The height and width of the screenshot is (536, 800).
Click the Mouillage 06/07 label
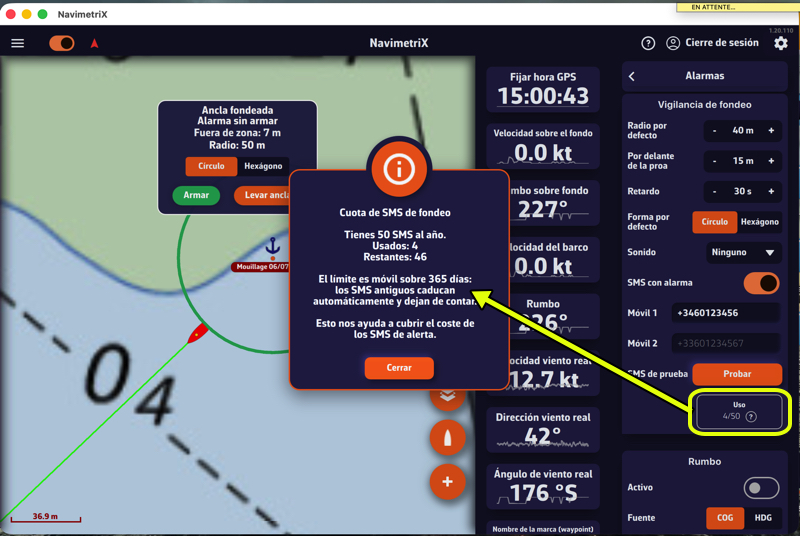(x=262, y=267)
